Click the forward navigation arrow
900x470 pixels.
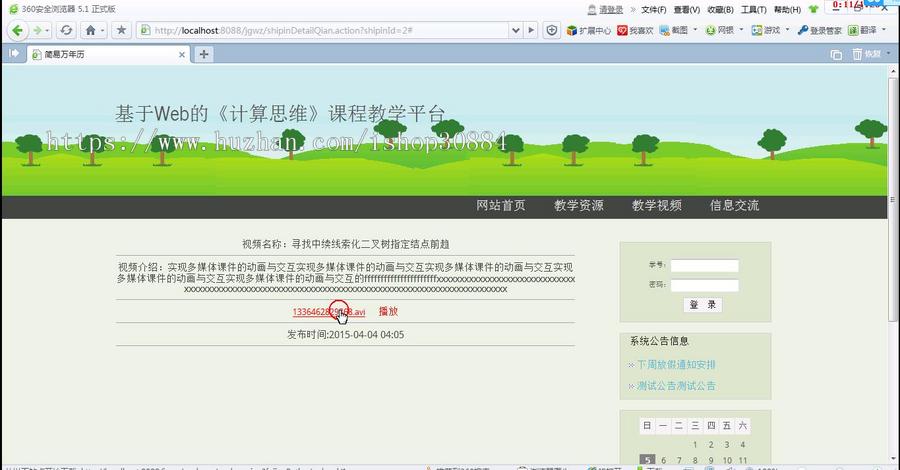pyautogui.click(x=38, y=30)
